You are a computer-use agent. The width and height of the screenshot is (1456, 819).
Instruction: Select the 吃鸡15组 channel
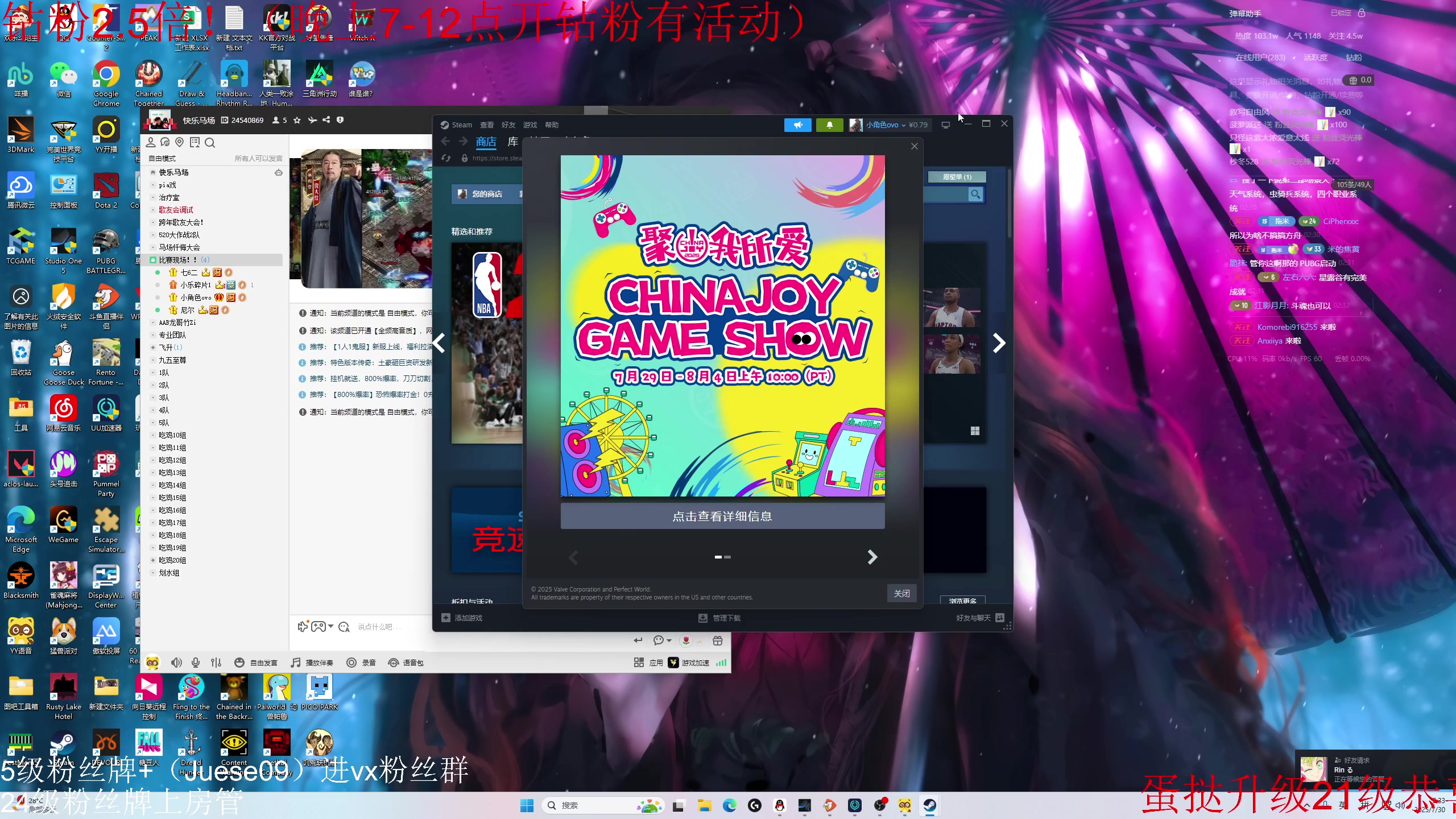click(x=172, y=498)
